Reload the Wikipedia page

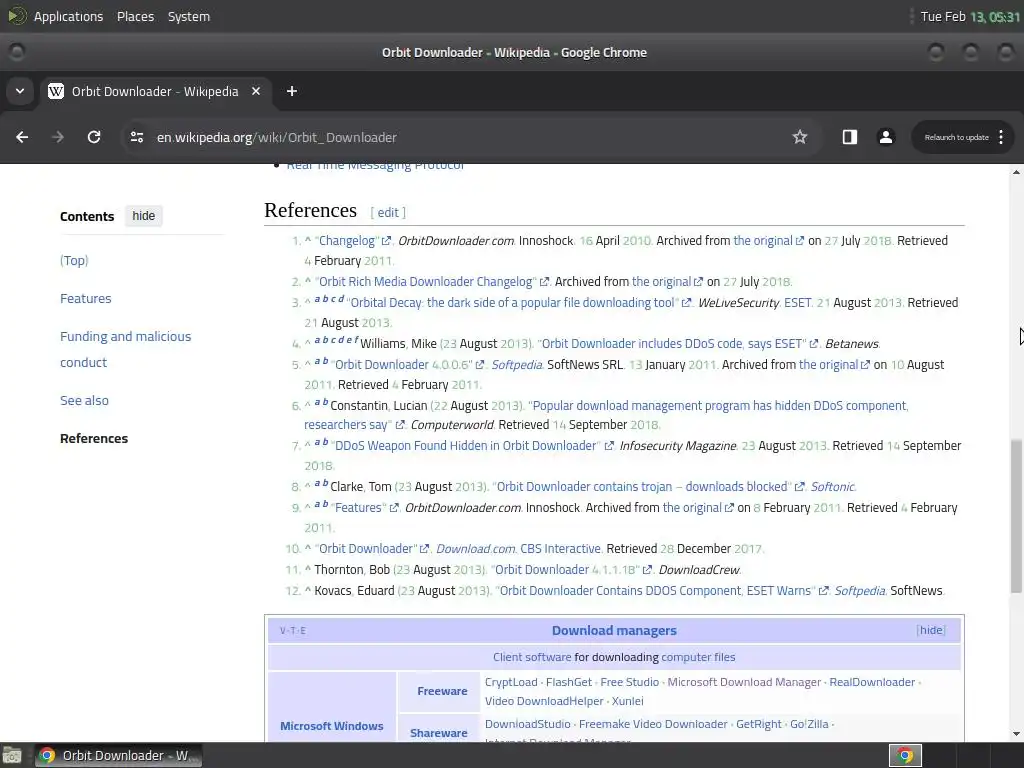click(94, 137)
